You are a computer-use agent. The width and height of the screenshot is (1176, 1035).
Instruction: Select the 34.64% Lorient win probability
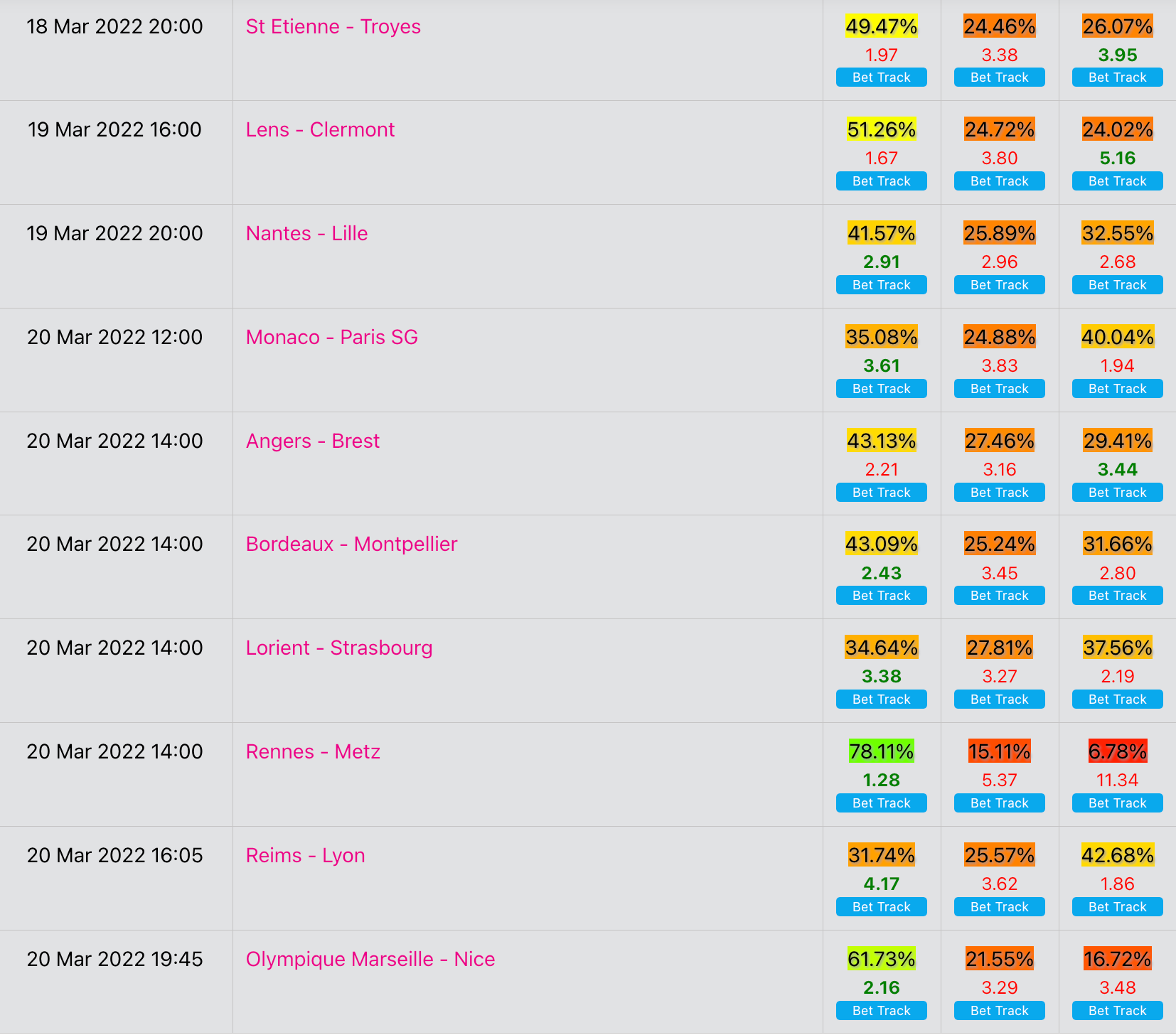882,648
